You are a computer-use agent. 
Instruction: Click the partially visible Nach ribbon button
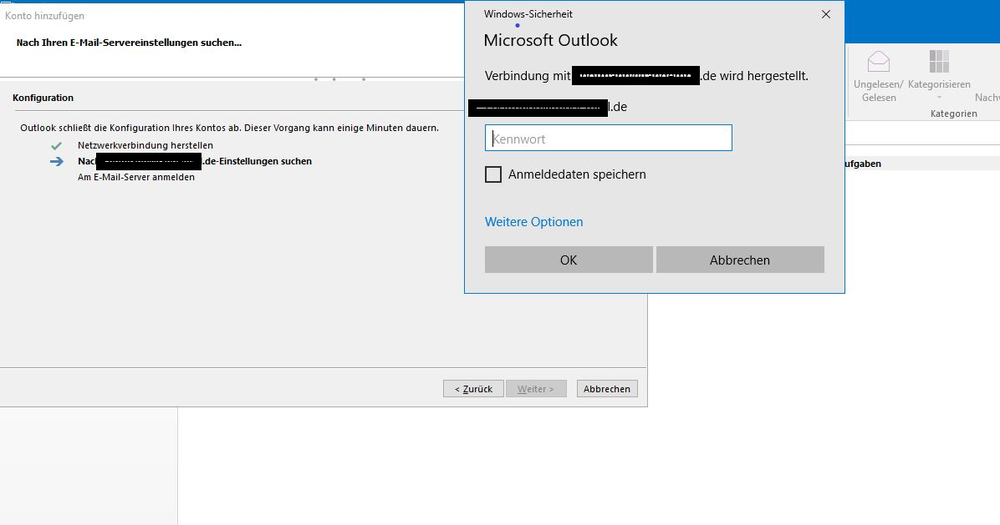[x=987, y=98]
